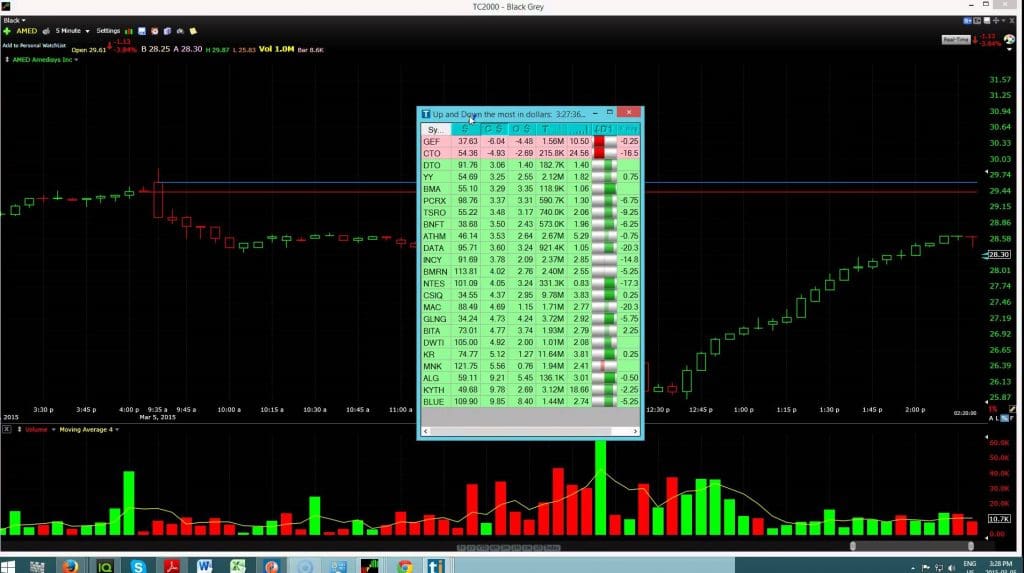Select the GEF row in the watchlist

pos(530,141)
